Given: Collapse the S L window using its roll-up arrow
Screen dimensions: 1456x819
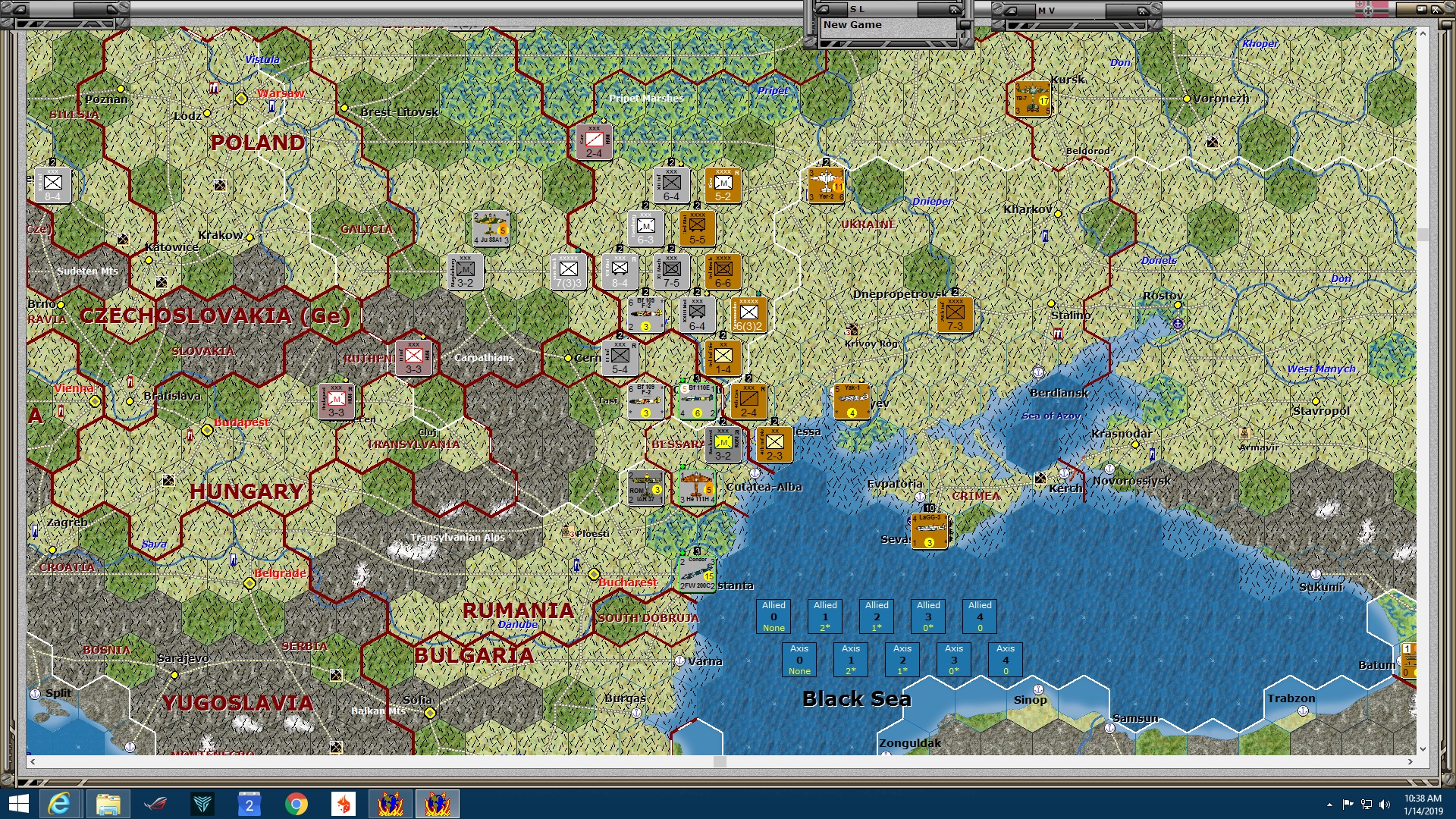Looking at the screenshot, I should (x=824, y=11).
